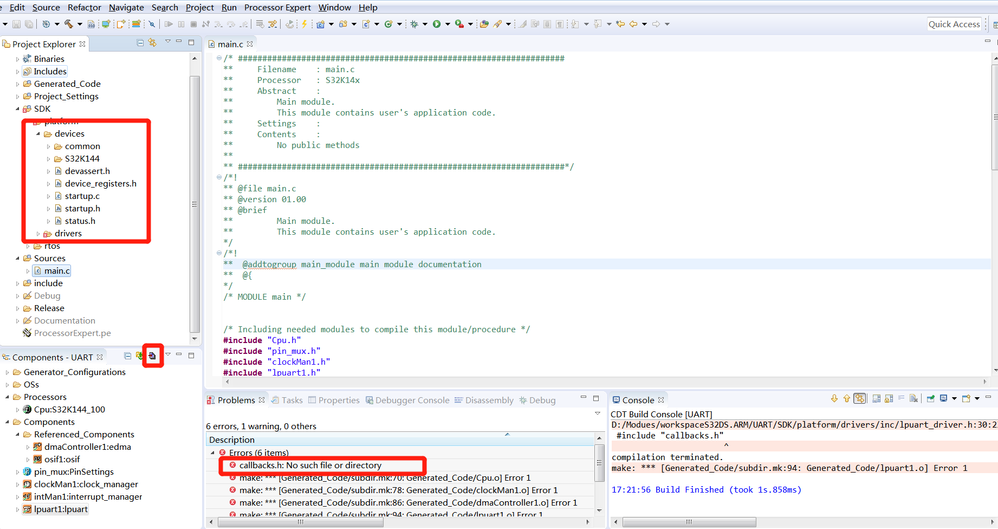Open the Run button dropdown arrow
The height and width of the screenshot is (529, 998).
point(447,24)
